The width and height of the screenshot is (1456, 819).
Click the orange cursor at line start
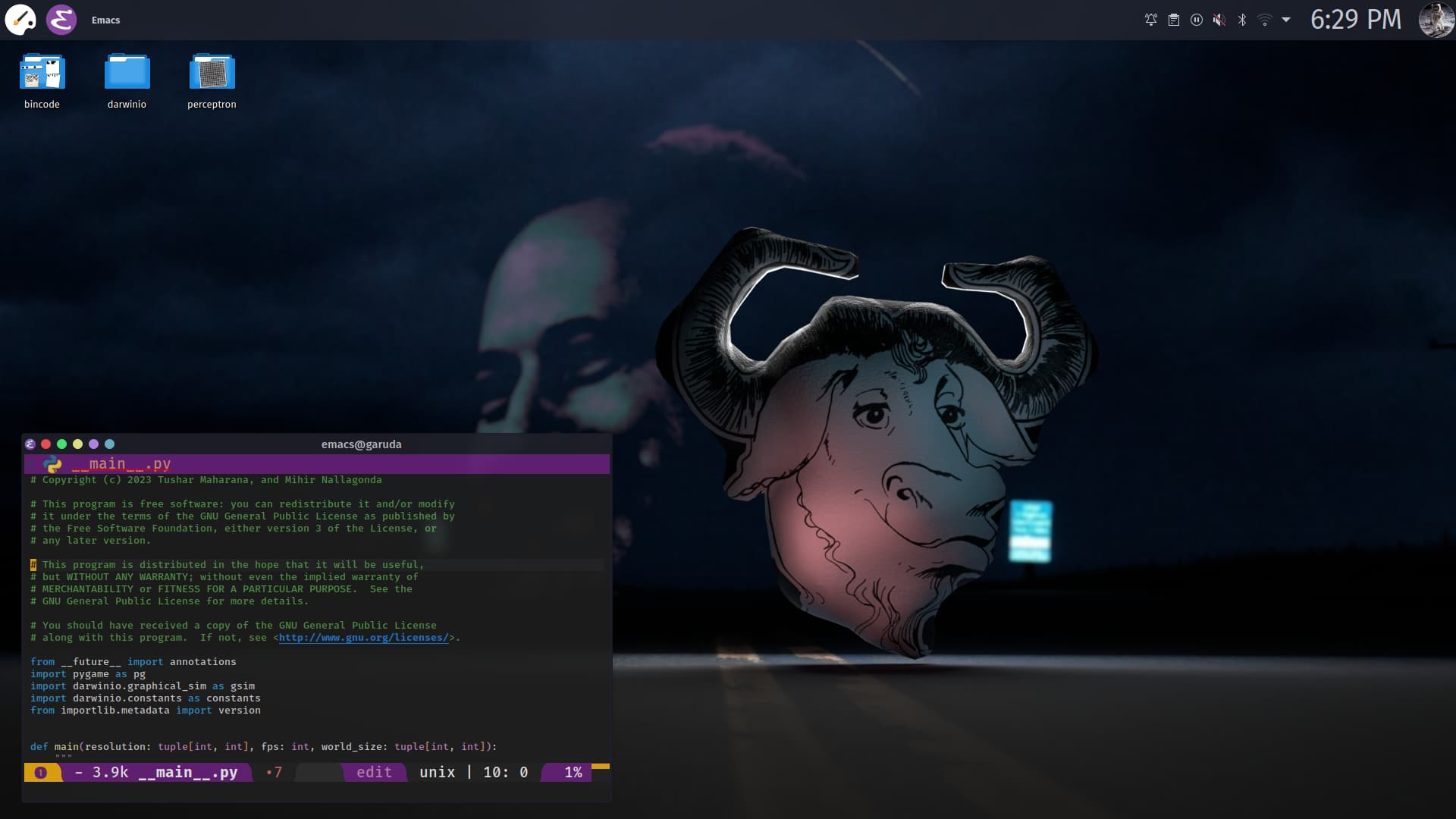33,565
